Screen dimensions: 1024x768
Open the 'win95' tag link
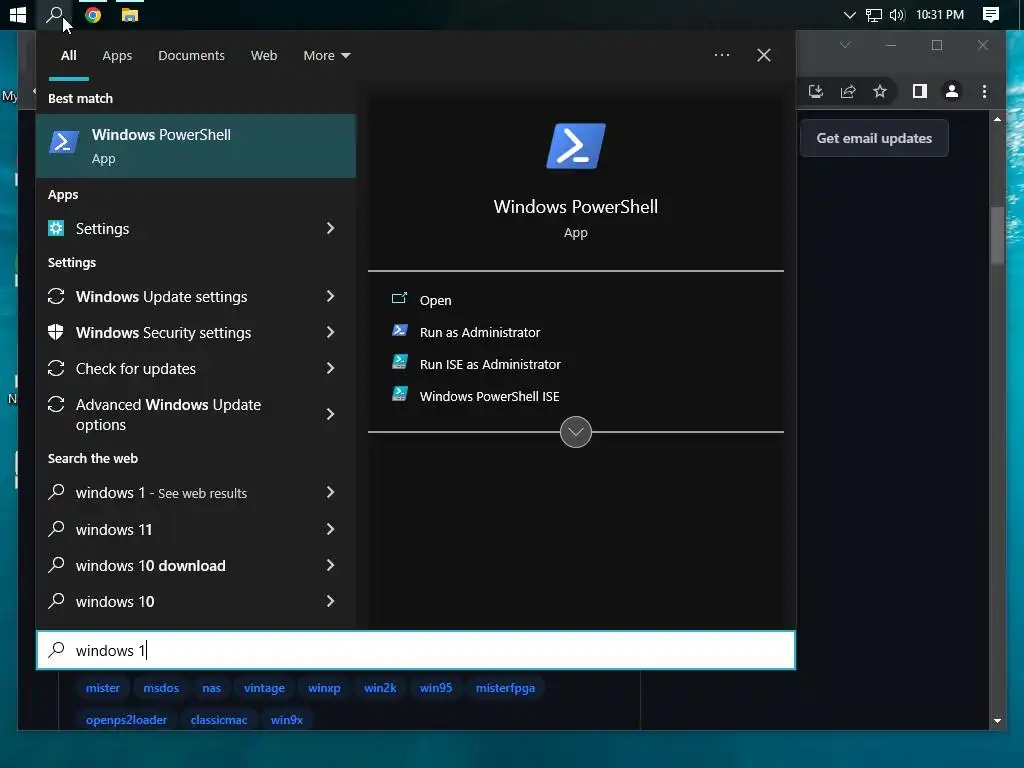436,688
